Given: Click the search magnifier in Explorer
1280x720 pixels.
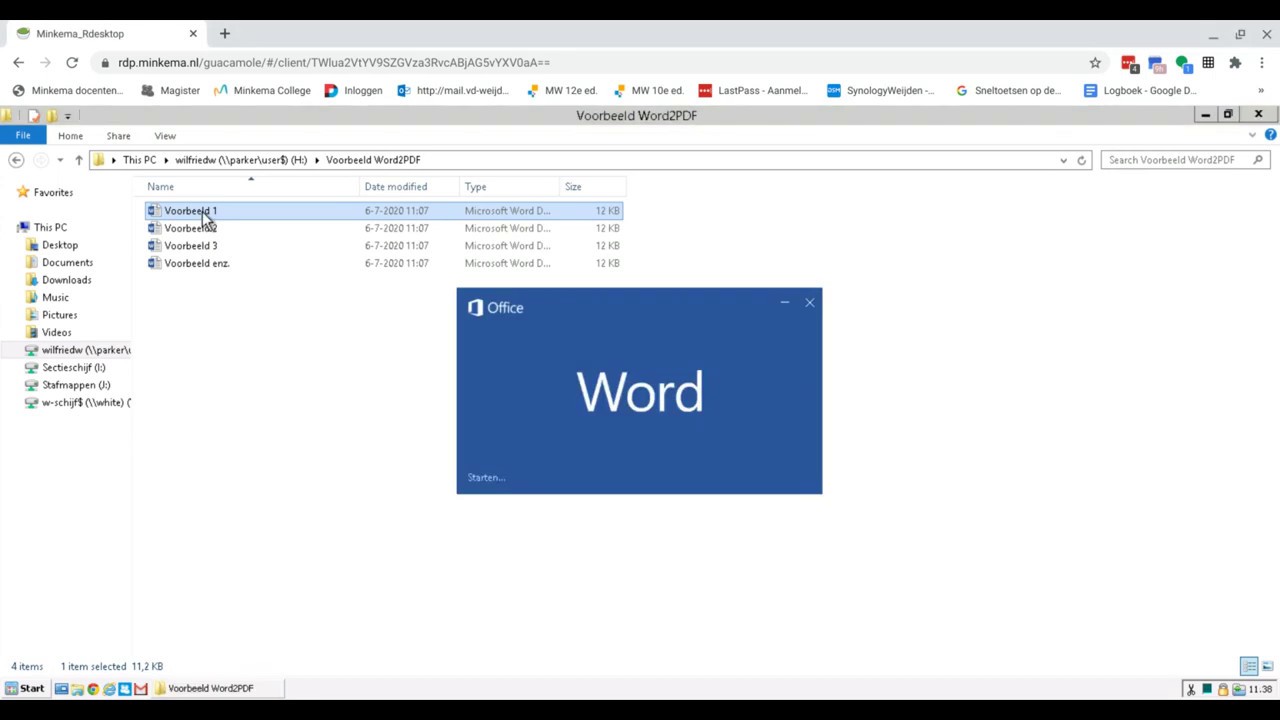Looking at the screenshot, I should click(1258, 160).
